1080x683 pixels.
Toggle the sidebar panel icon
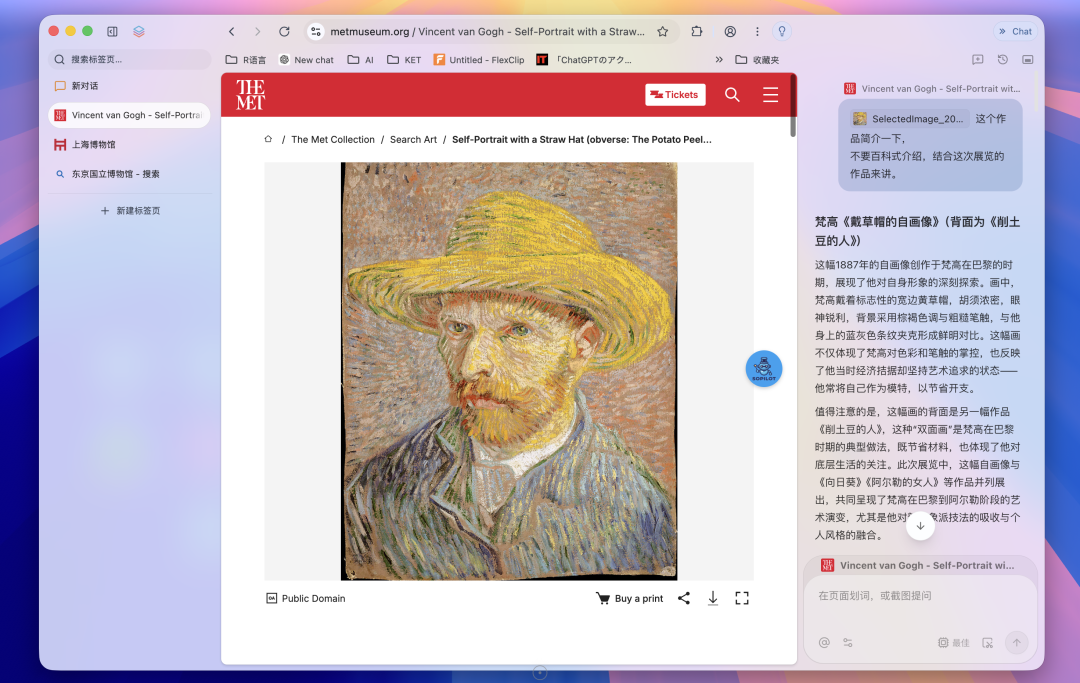[112, 31]
